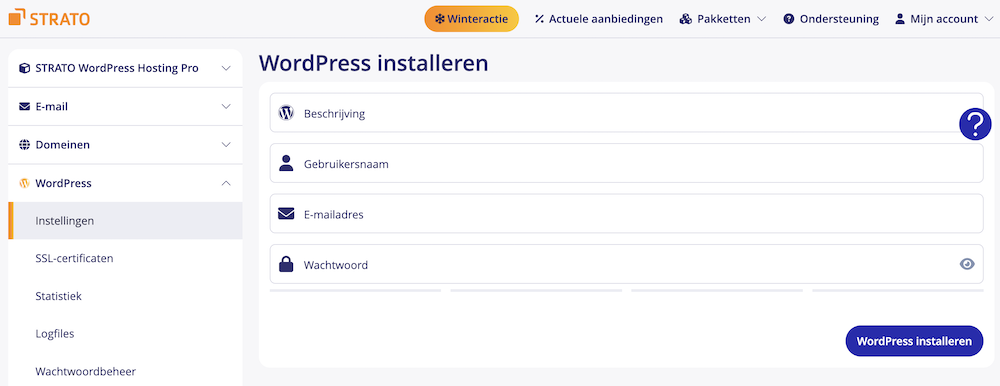Collapse the WordPress section chevron

pyautogui.click(x=226, y=183)
